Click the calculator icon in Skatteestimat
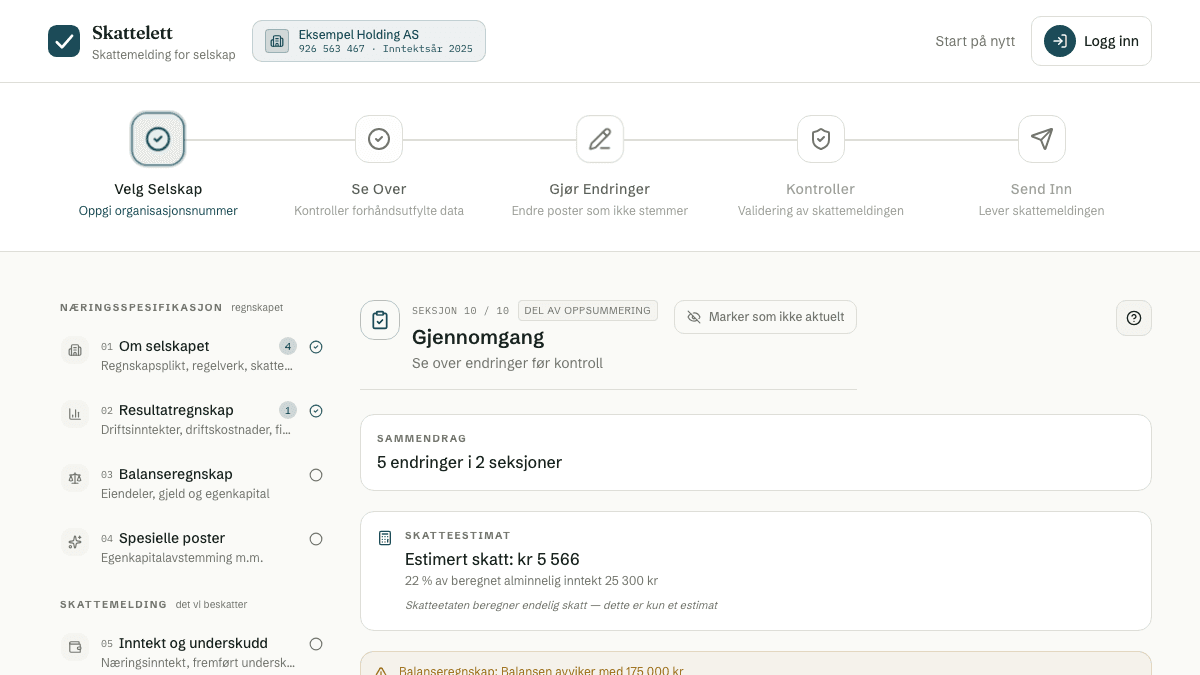This screenshot has height=675, width=1200. pos(385,538)
